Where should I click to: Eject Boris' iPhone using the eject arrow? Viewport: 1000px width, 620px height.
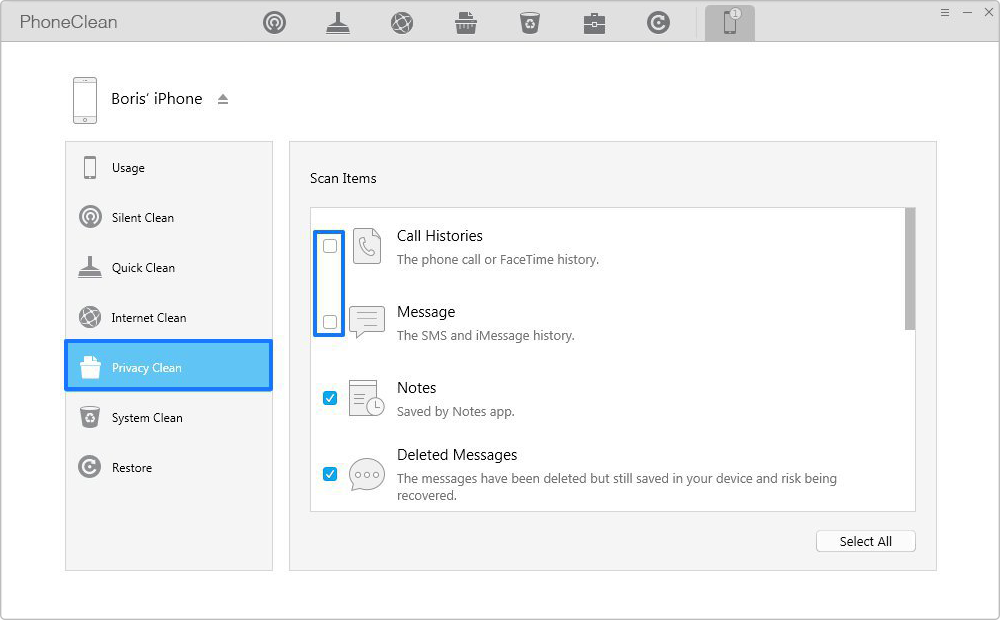[x=223, y=99]
